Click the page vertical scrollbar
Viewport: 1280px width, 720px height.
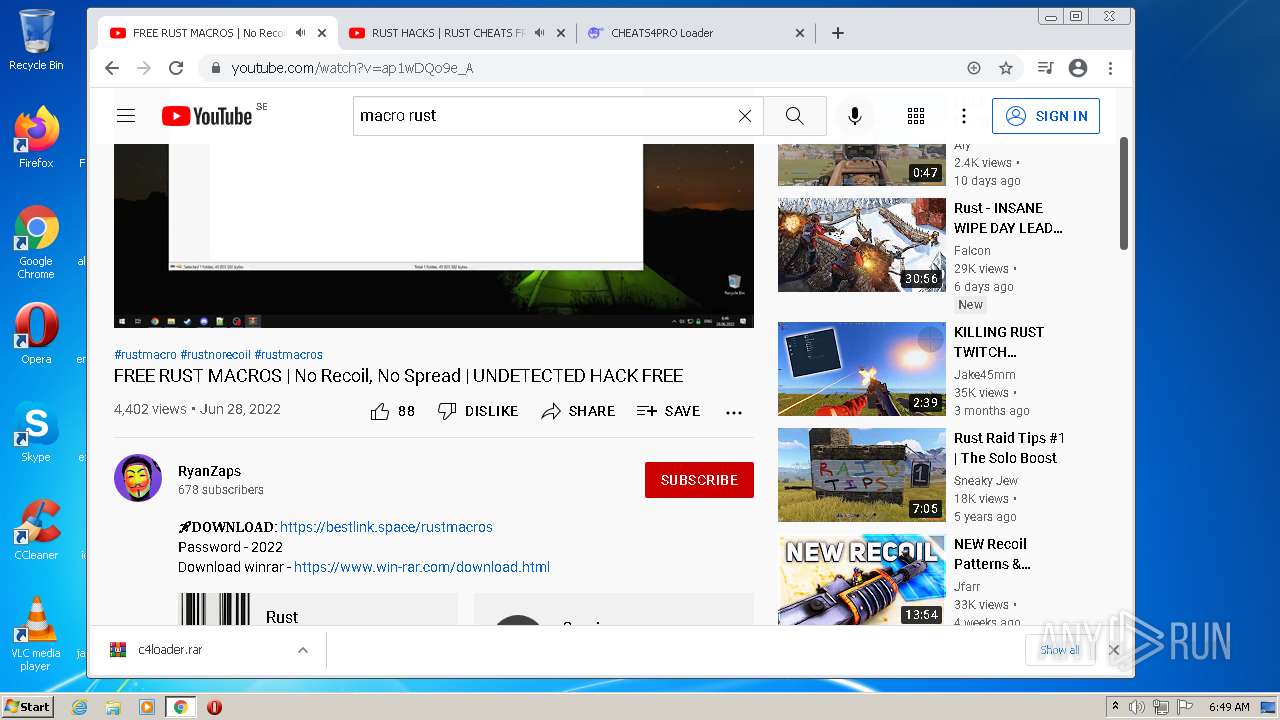click(1124, 194)
